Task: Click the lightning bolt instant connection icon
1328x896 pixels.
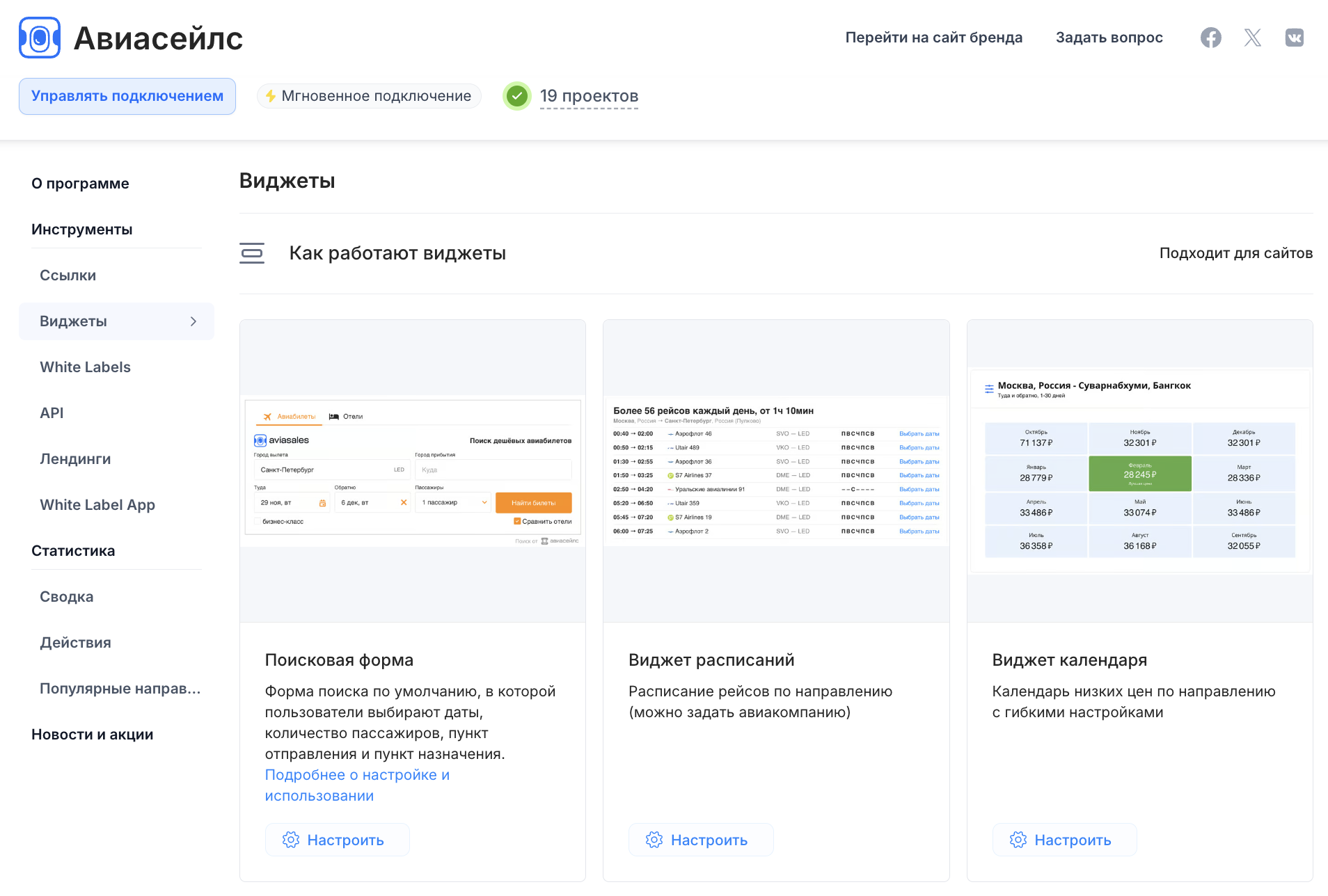Action: point(271,96)
